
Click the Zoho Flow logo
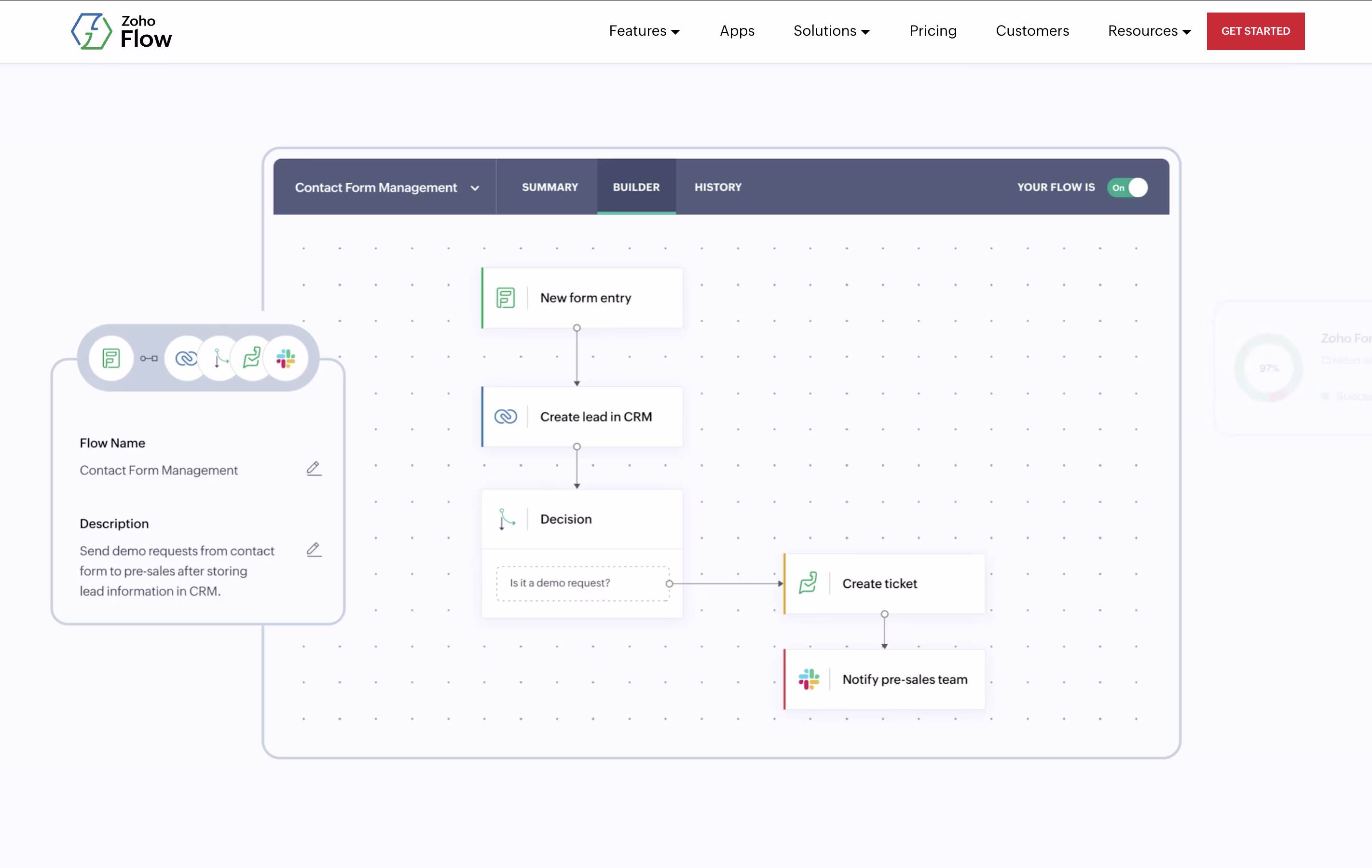pos(121,31)
